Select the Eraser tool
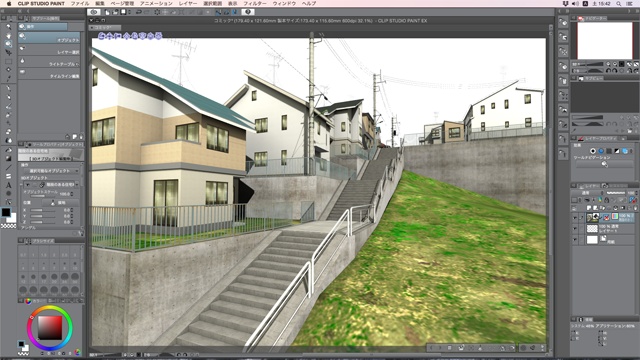The width and height of the screenshot is (640, 360). click(x=8, y=132)
